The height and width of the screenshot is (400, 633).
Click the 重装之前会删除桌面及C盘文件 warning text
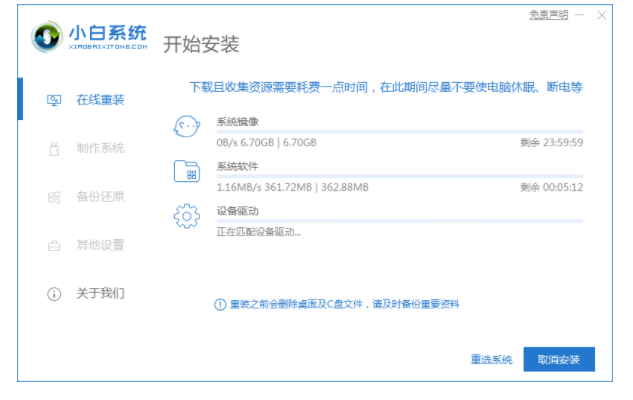(x=344, y=304)
